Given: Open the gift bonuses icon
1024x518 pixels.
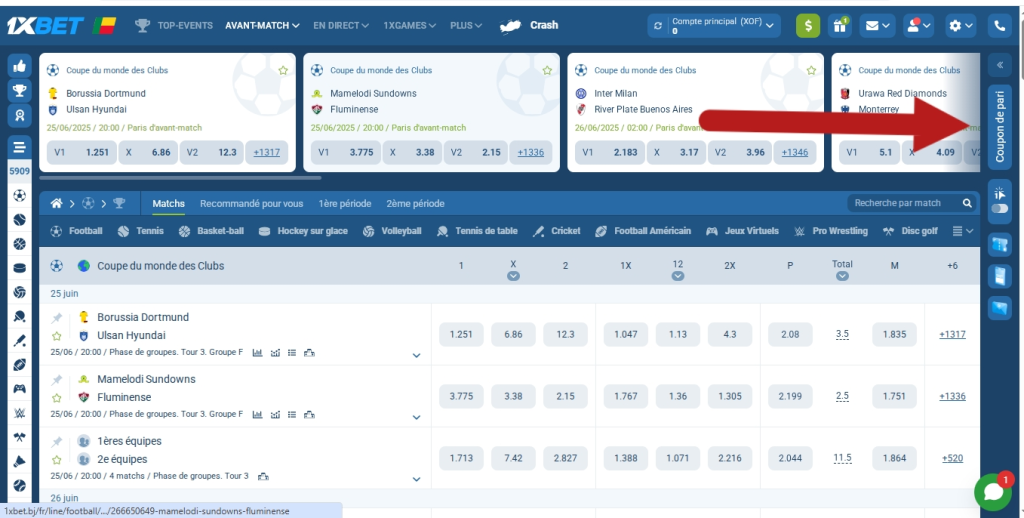Looking at the screenshot, I should (839, 25).
